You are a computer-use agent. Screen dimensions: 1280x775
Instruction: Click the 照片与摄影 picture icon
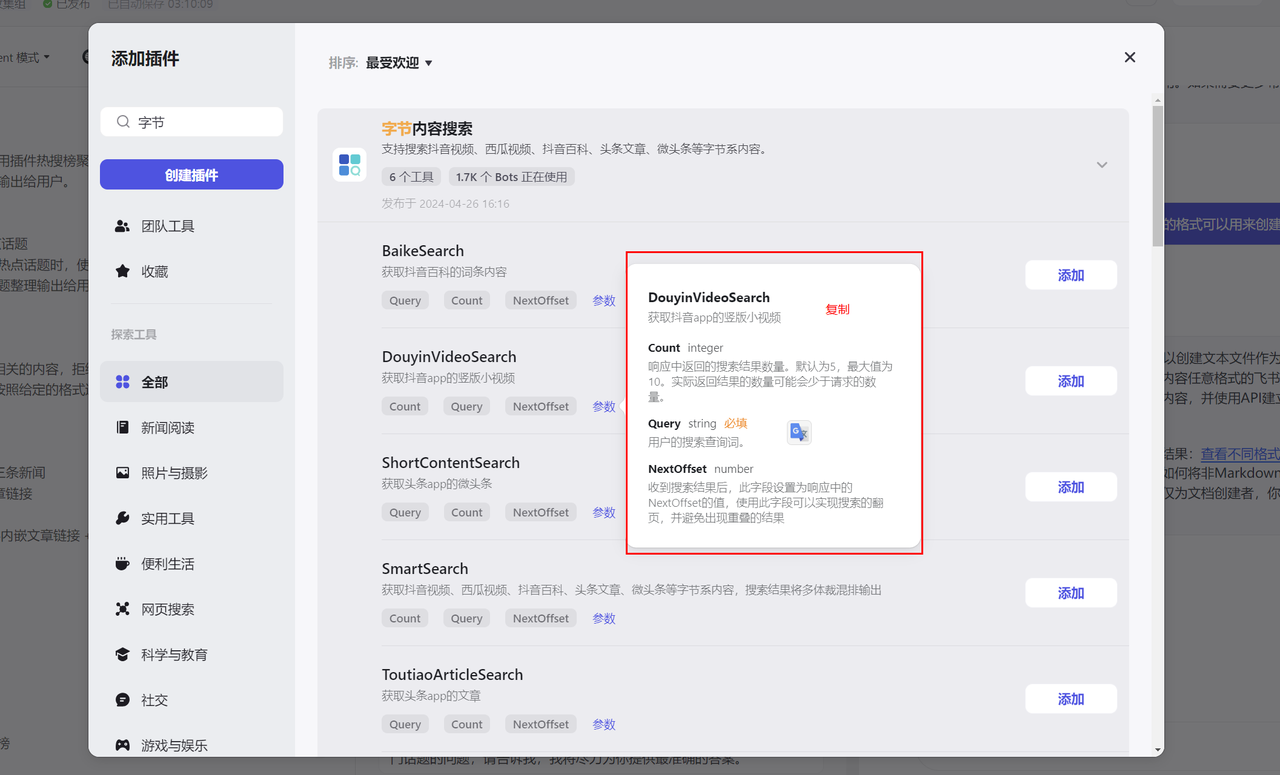tap(123, 473)
